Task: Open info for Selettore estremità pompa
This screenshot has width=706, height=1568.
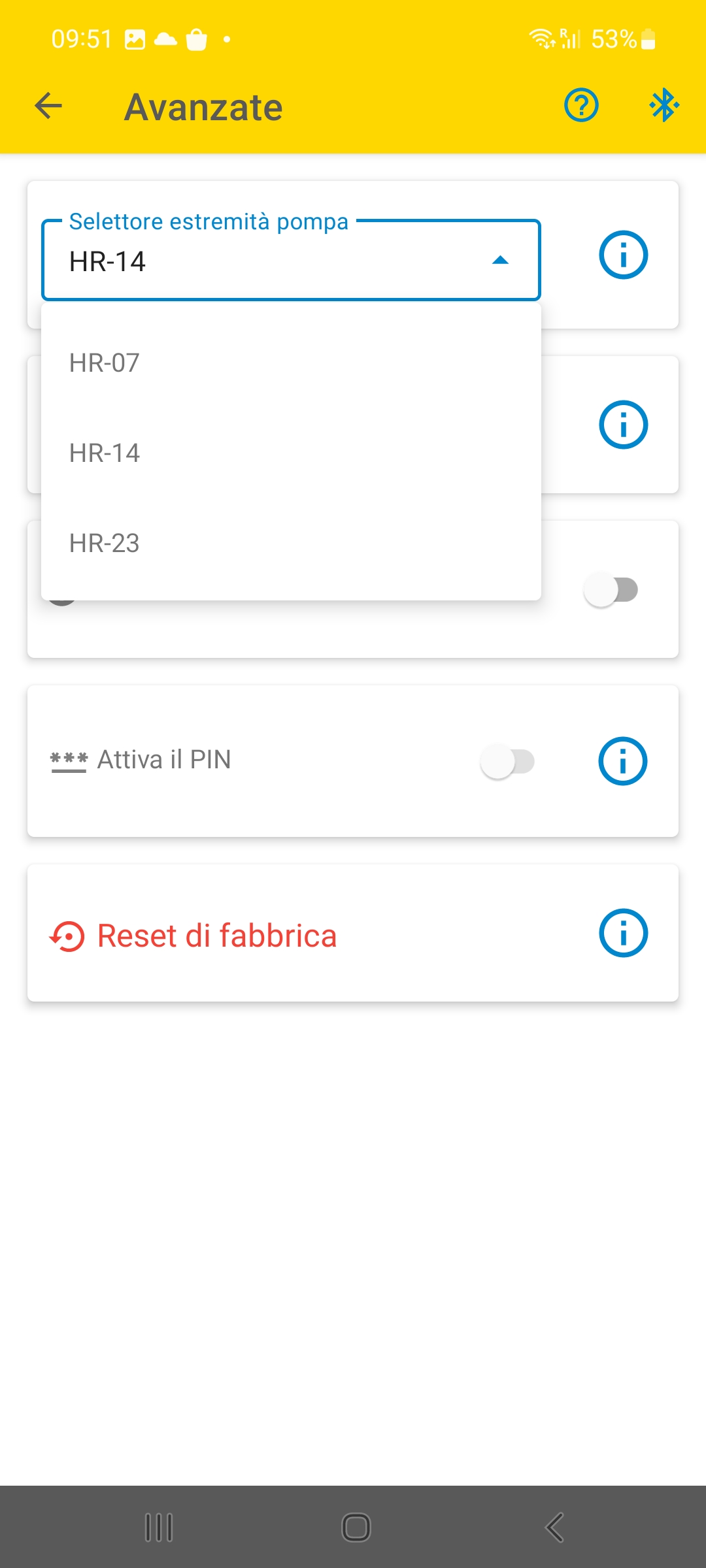Action: [x=623, y=255]
